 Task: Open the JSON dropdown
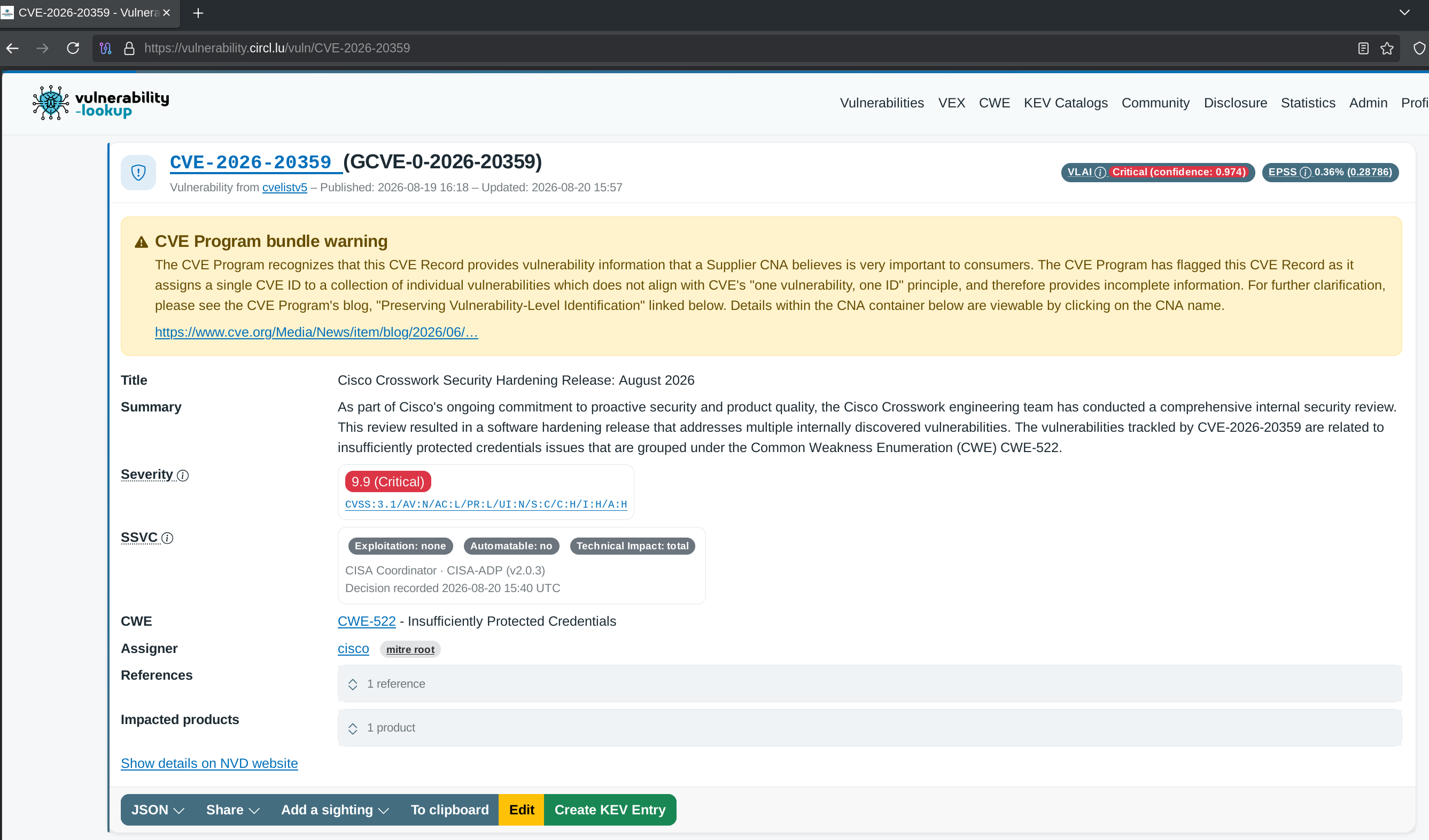click(x=158, y=810)
